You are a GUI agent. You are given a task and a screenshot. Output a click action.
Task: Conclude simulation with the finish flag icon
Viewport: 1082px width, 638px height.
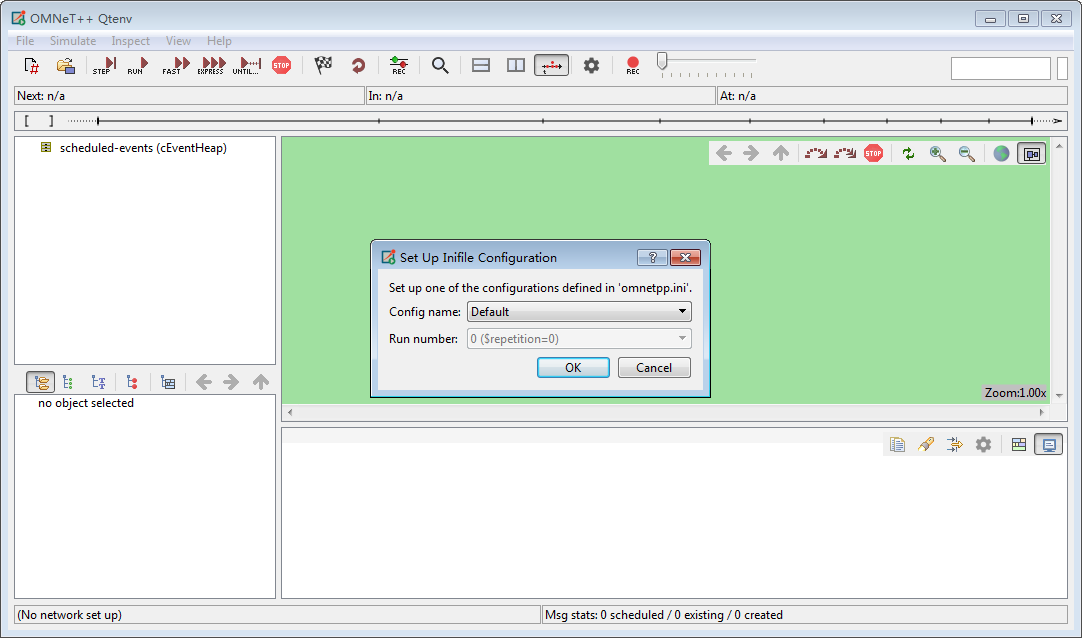tap(323, 65)
